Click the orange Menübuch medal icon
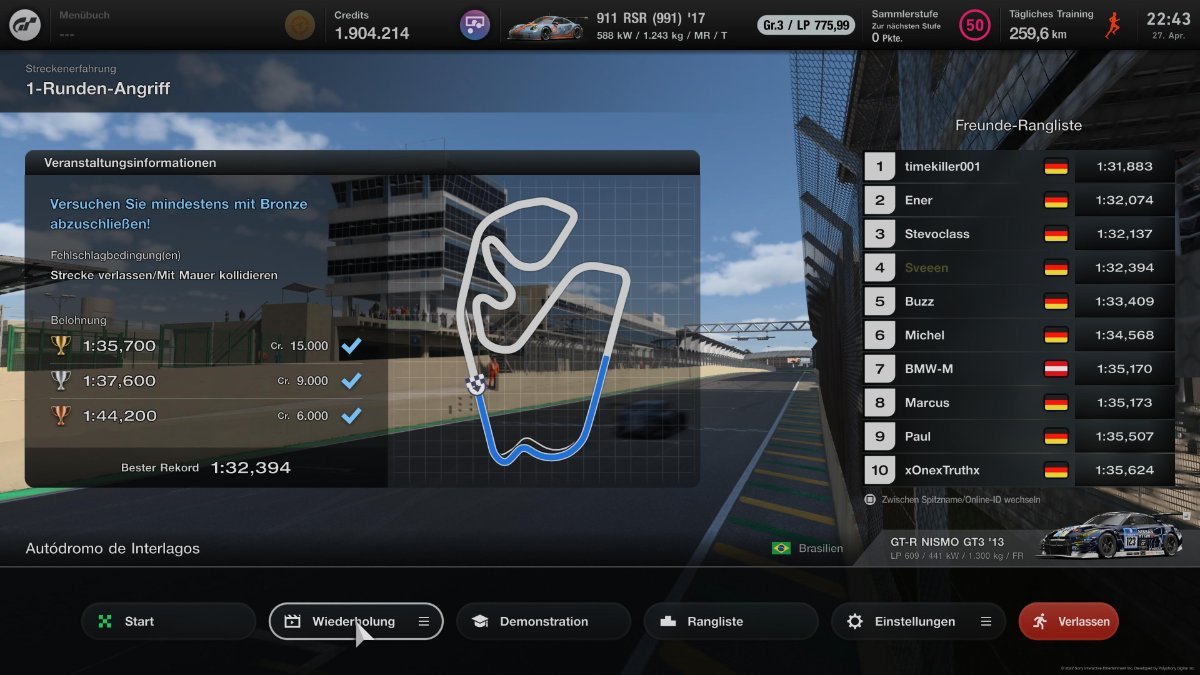The width and height of the screenshot is (1200, 675). pyautogui.click(x=298, y=24)
